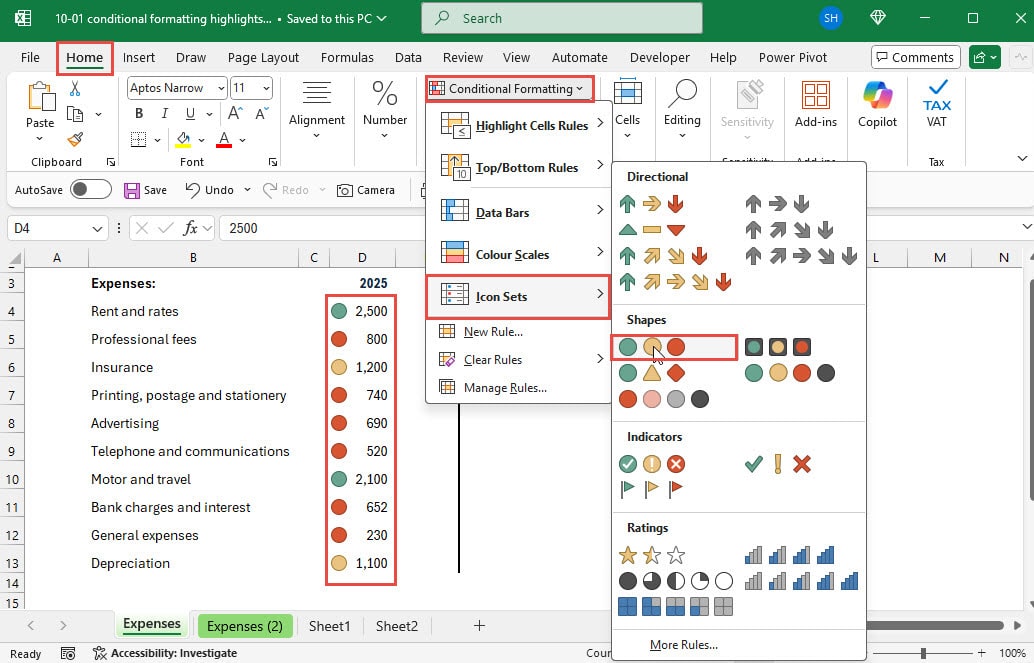
Task: Click the More Rules link
Action: point(684,645)
